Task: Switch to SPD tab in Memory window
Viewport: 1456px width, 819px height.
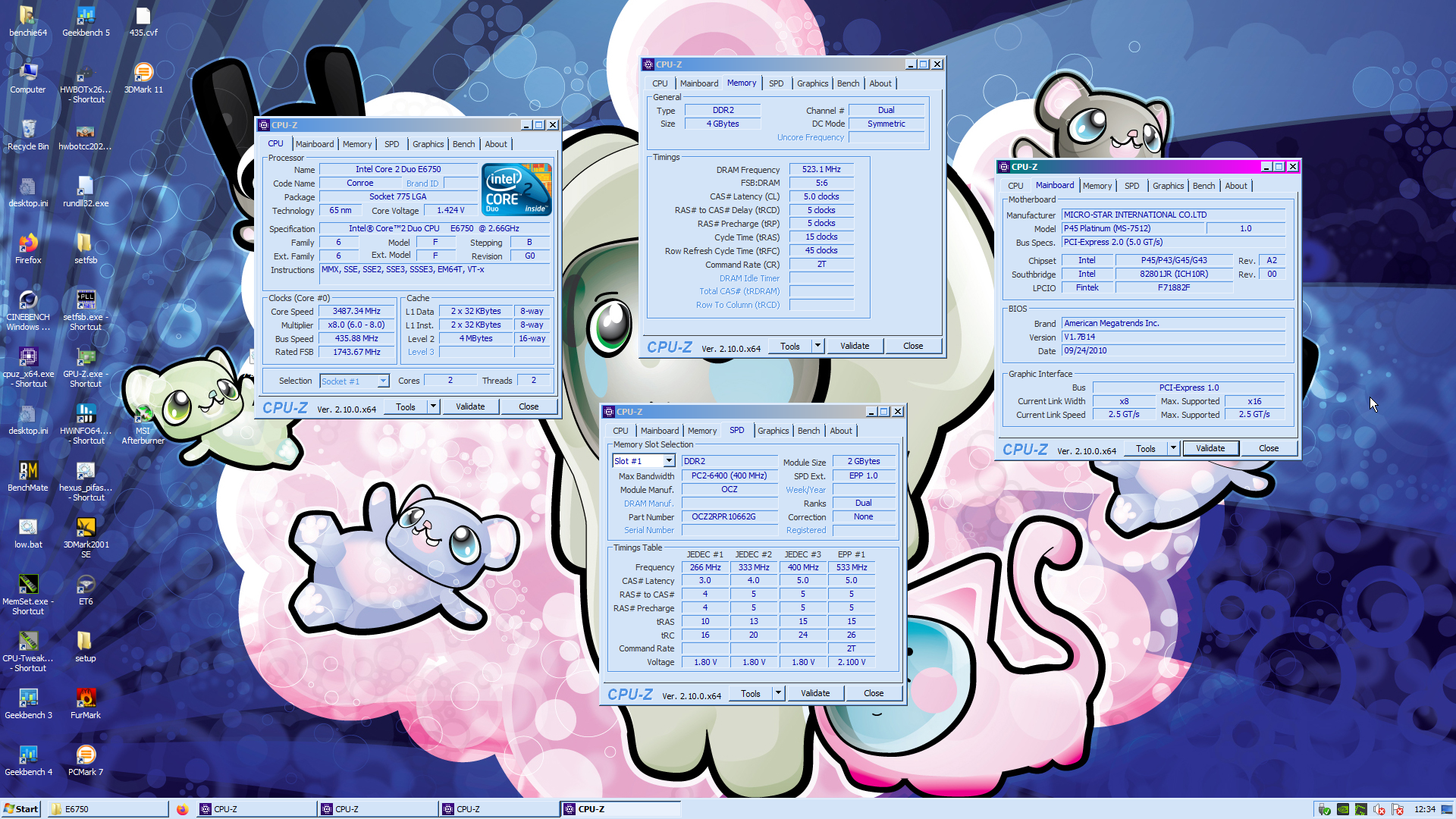Action: click(776, 83)
